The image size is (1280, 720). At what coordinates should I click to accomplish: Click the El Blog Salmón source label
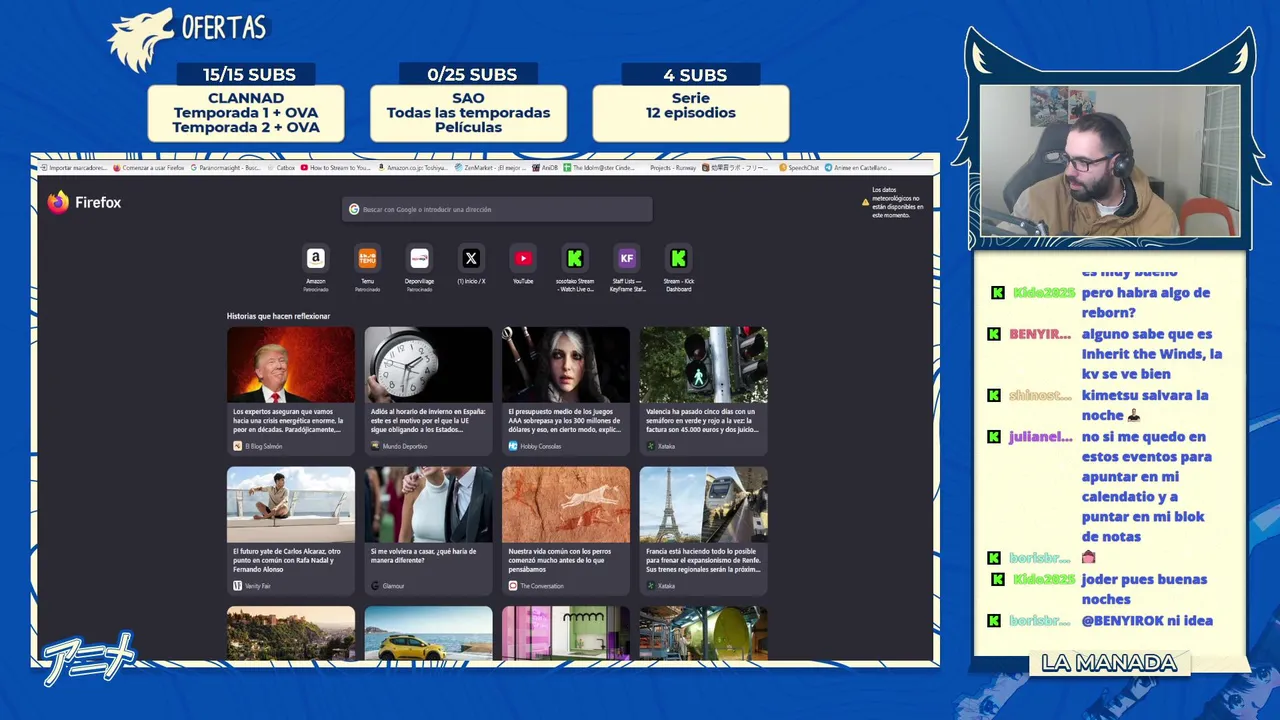coord(258,446)
